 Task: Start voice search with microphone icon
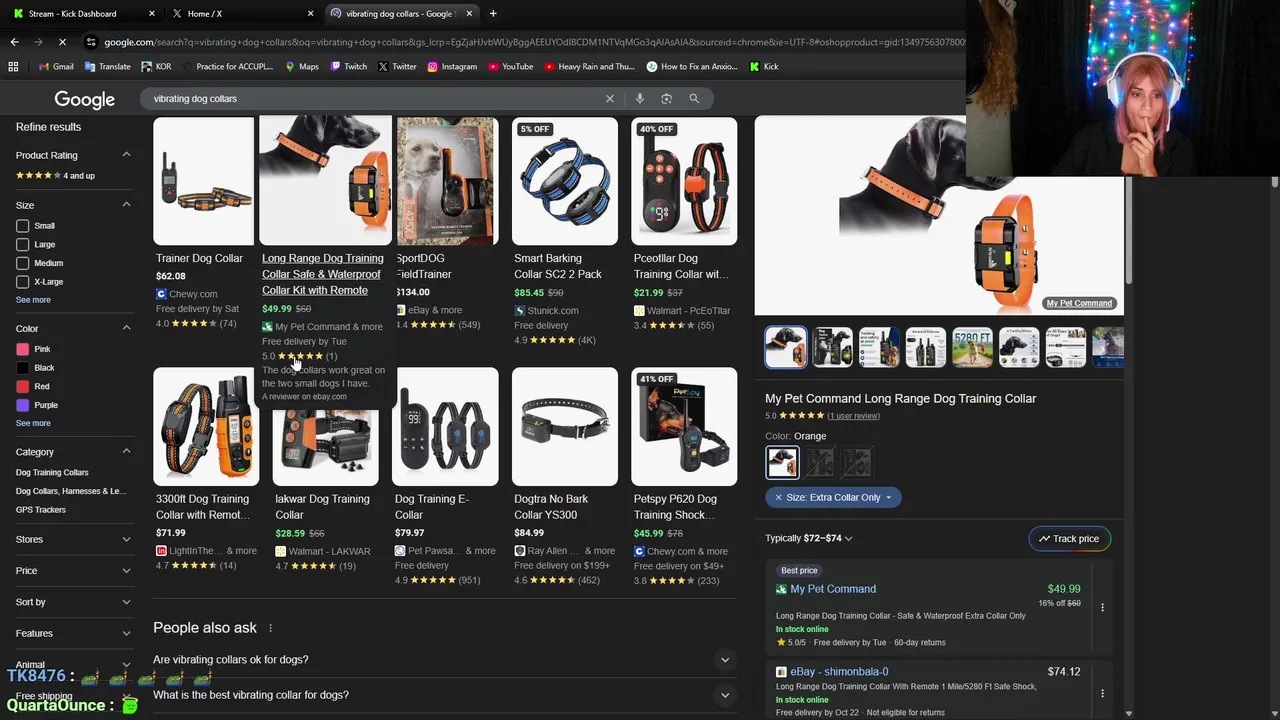(x=640, y=98)
